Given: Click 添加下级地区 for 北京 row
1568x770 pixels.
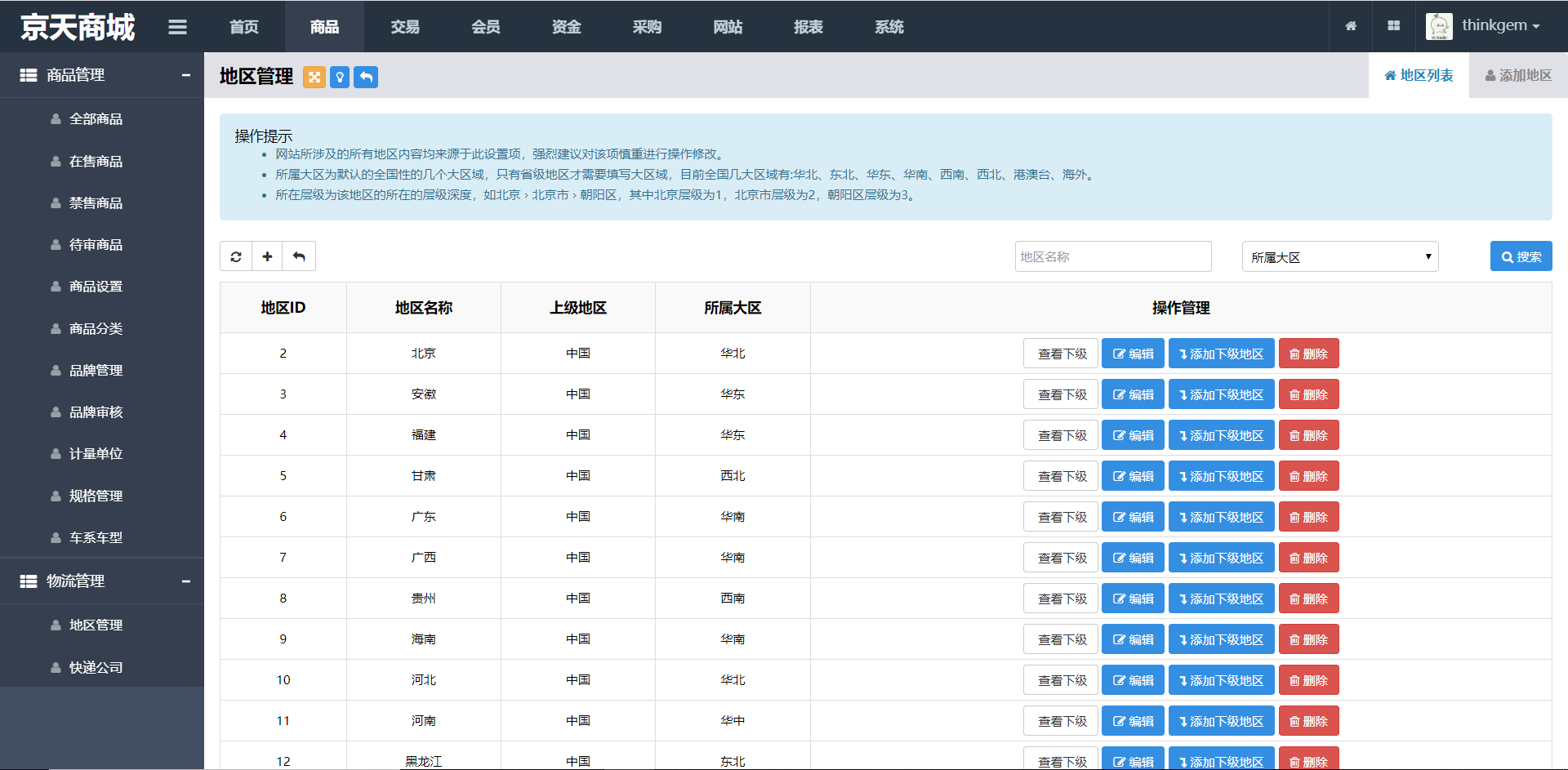Looking at the screenshot, I should click(x=1221, y=354).
